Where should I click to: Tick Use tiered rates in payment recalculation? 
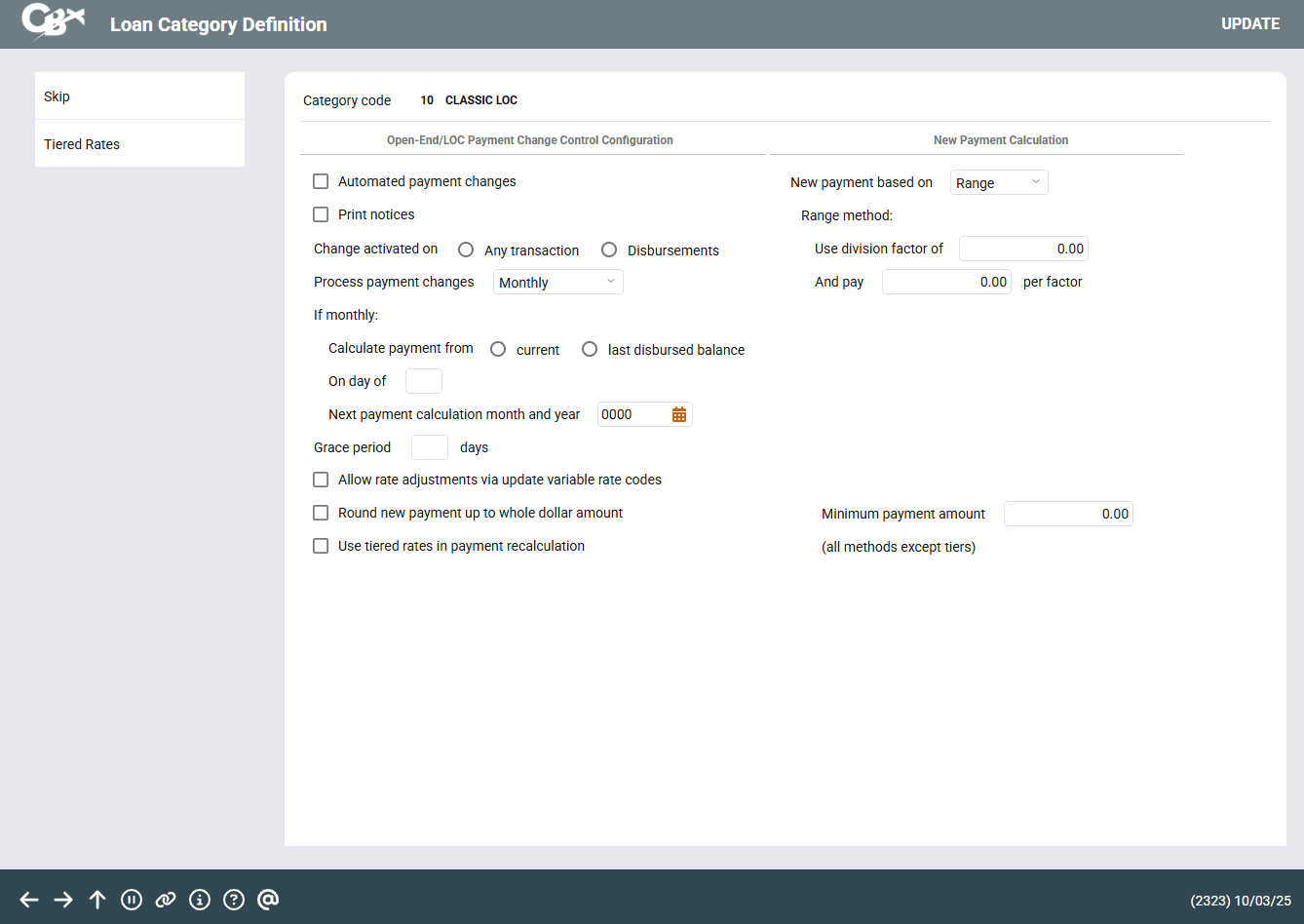321,546
